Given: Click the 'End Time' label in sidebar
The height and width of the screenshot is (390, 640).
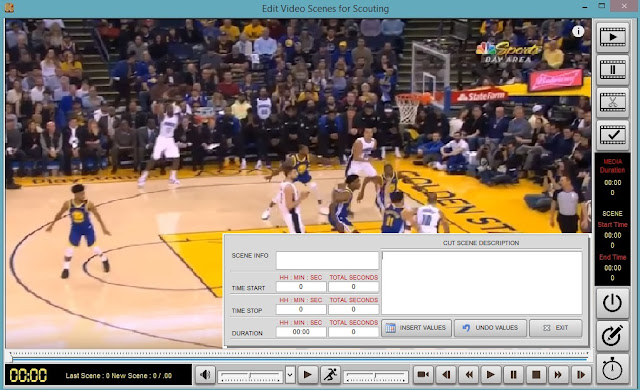Looking at the screenshot, I should [612, 257].
